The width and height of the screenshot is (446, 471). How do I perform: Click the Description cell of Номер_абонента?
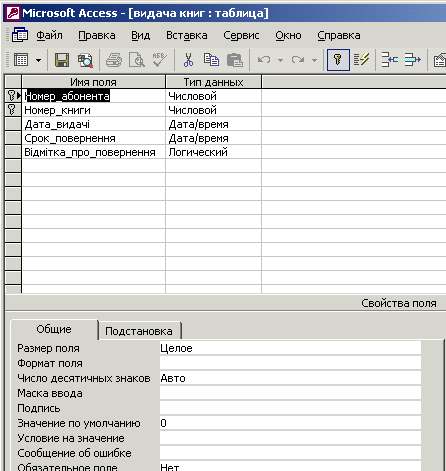pos(354,96)
